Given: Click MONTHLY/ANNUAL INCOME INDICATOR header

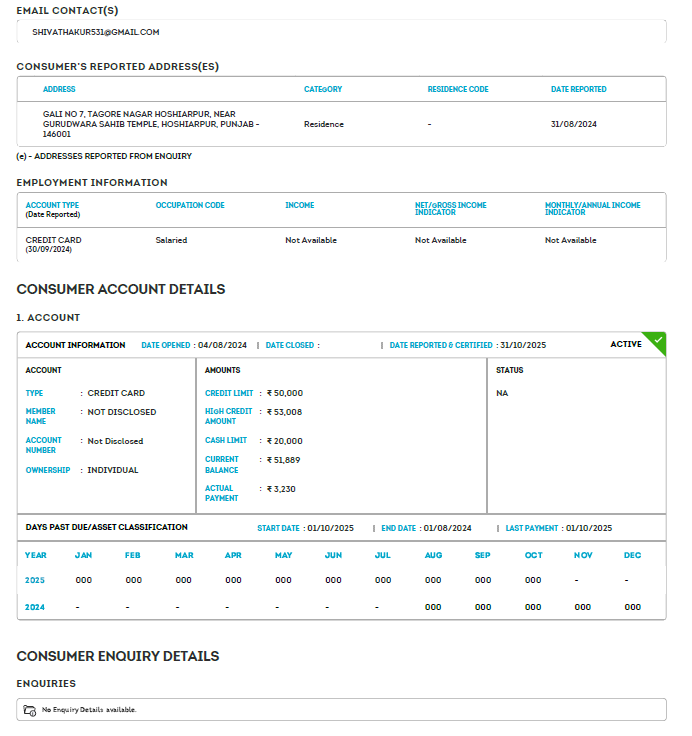Looking at the screenshot, I should point(593,208).
